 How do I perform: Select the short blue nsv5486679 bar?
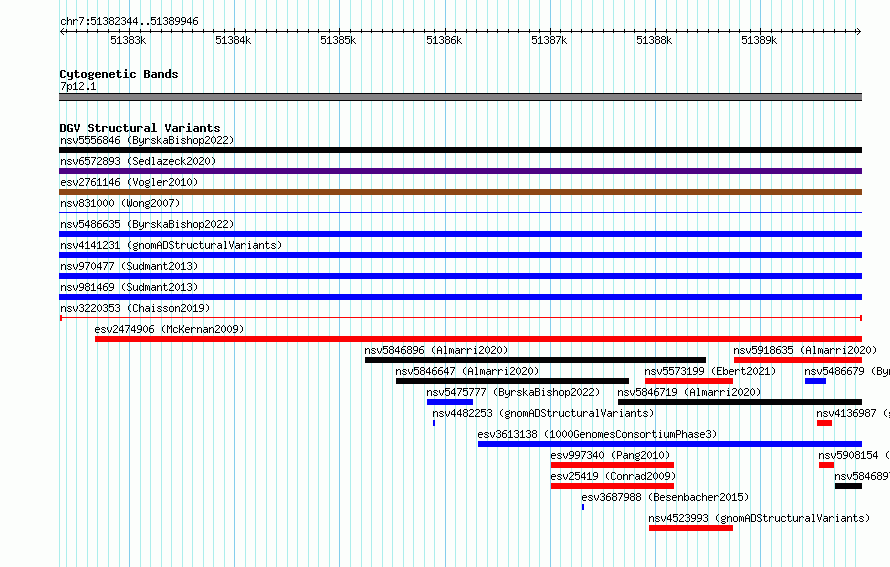(x=815, y=381)
